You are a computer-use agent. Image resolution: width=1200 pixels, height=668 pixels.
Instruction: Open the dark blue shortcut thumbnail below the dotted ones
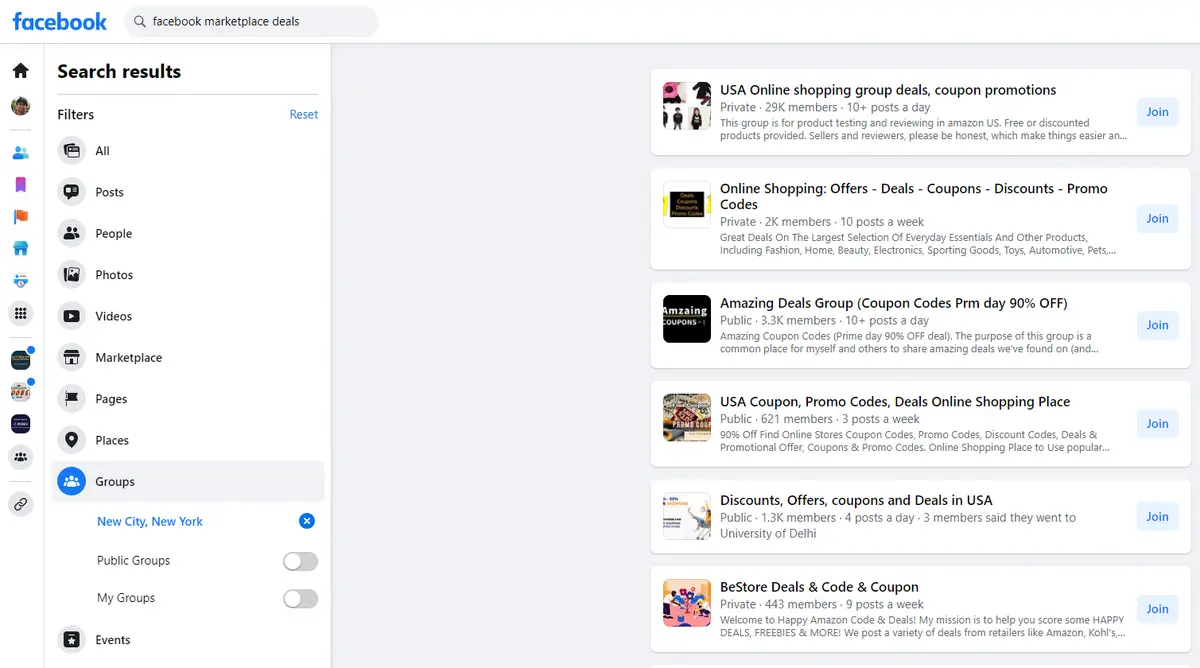pos(20,424)
